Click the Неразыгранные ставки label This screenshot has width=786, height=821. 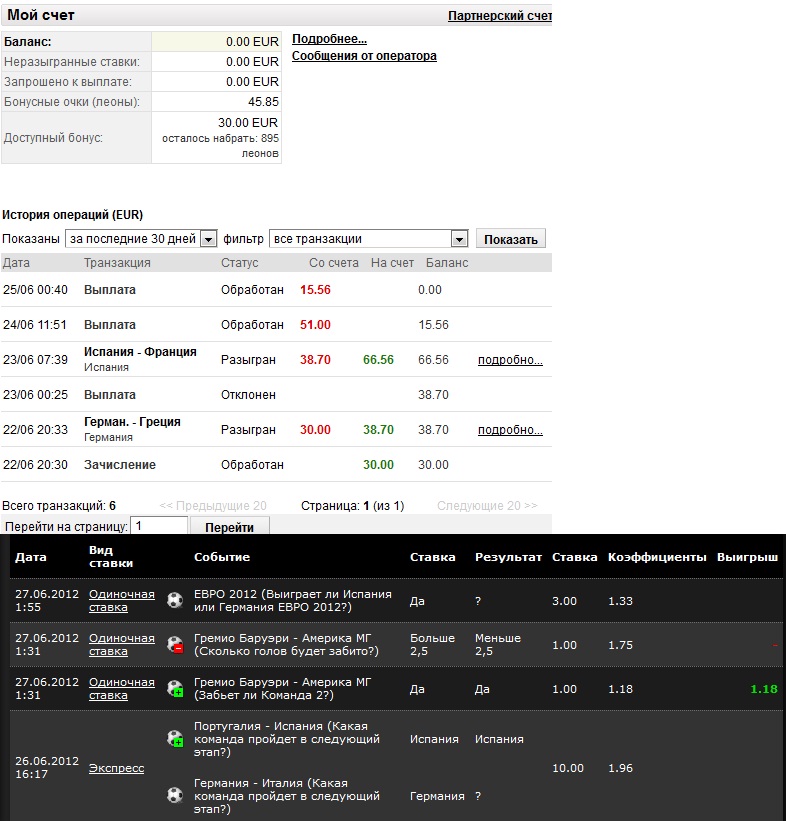click(x=72, y=62)
